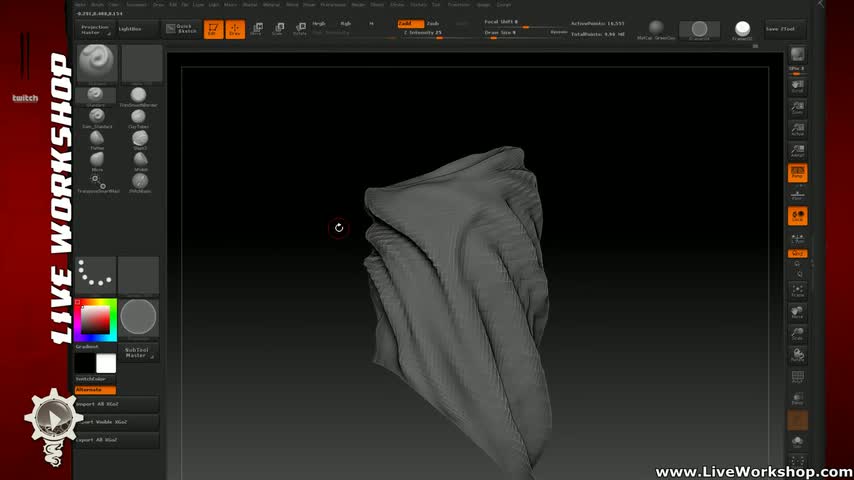Pick a hue in the color picker square
The width and height of the screenshot is (854, 480).
click(x=95, y=320)
